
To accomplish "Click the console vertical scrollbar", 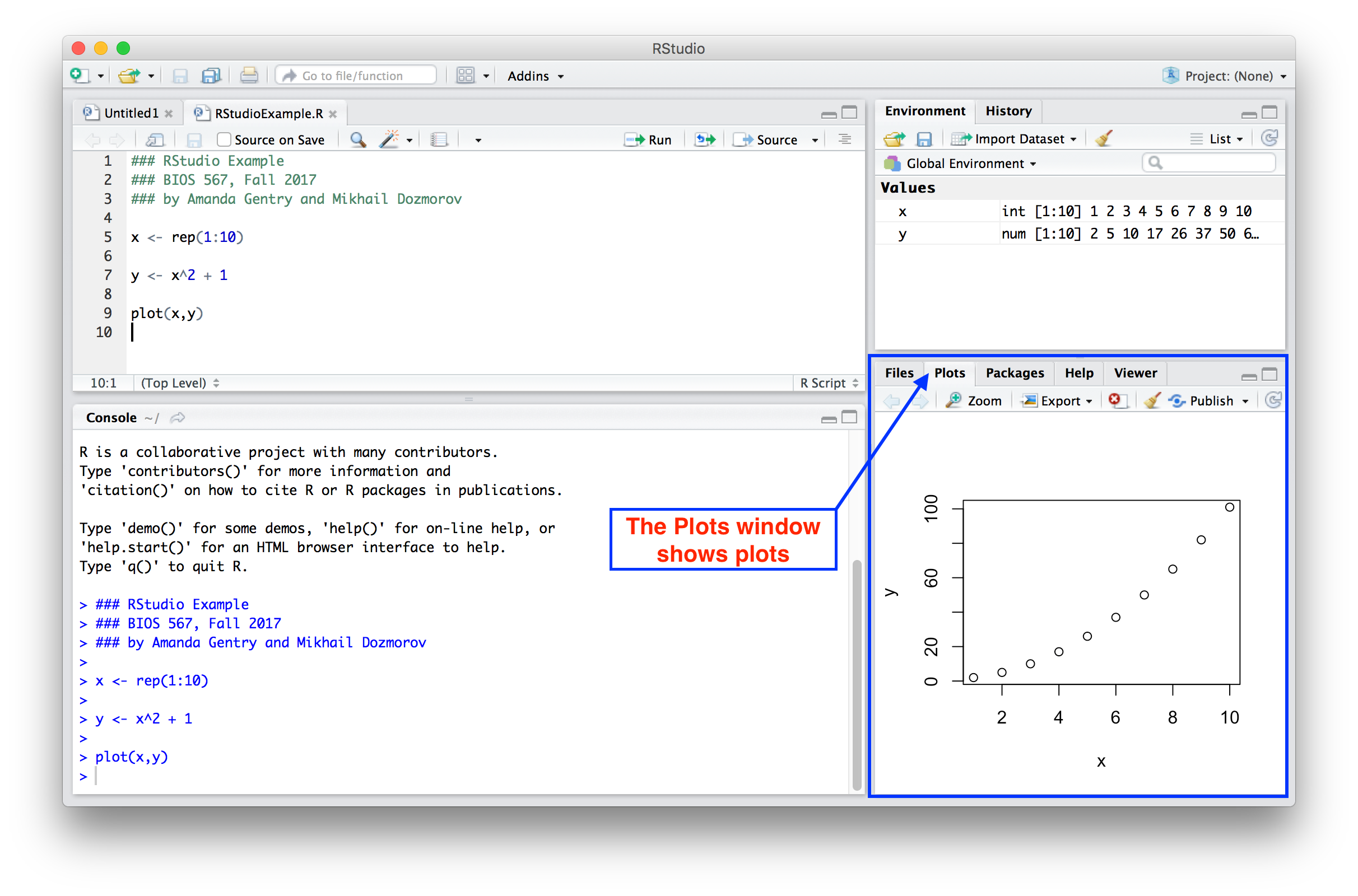I will [x=856, y=674].
